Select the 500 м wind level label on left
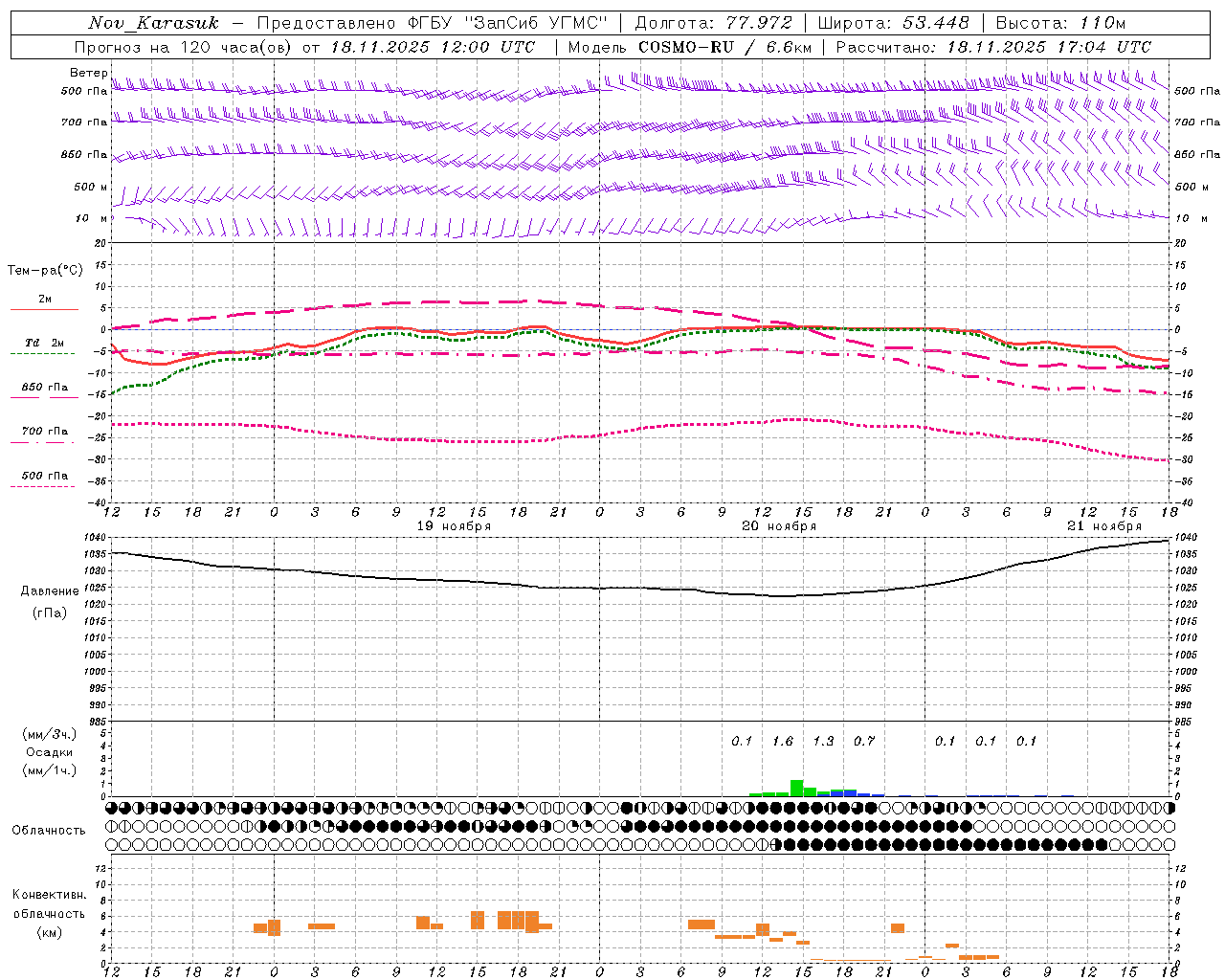 point(91,187)
